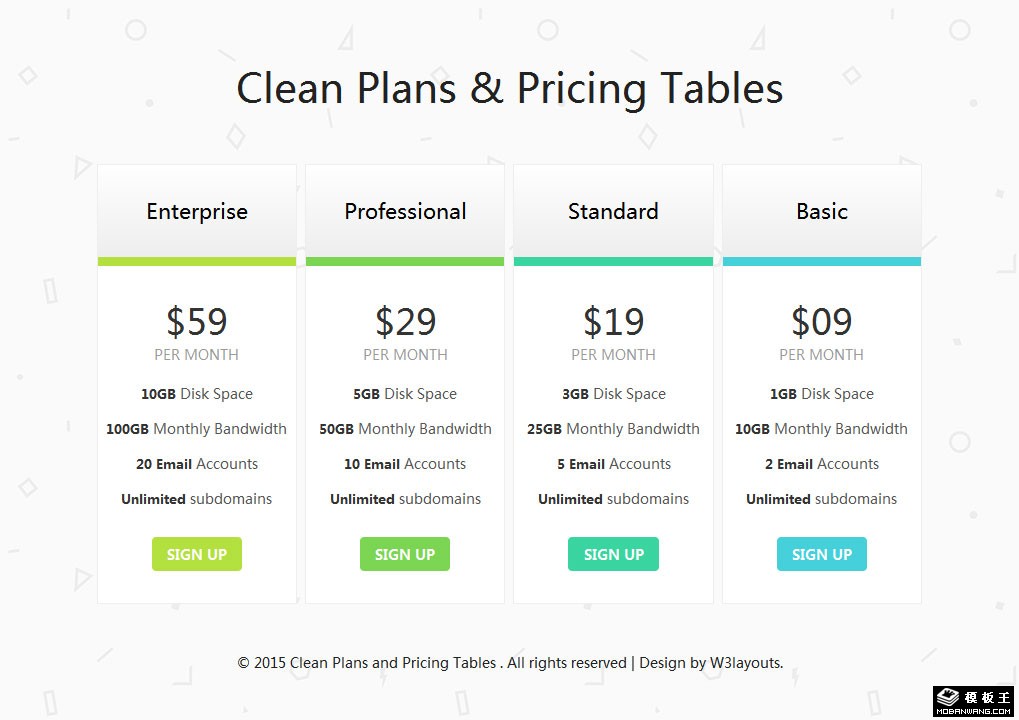Choose the Basic plan header

[821, 211]
